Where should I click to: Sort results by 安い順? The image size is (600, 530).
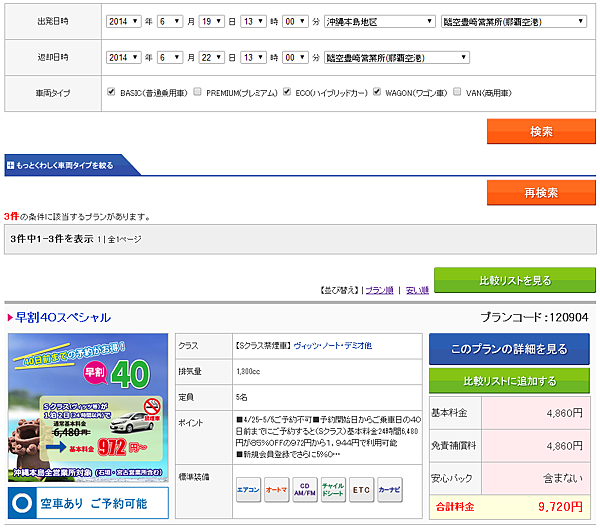(417, 290)
